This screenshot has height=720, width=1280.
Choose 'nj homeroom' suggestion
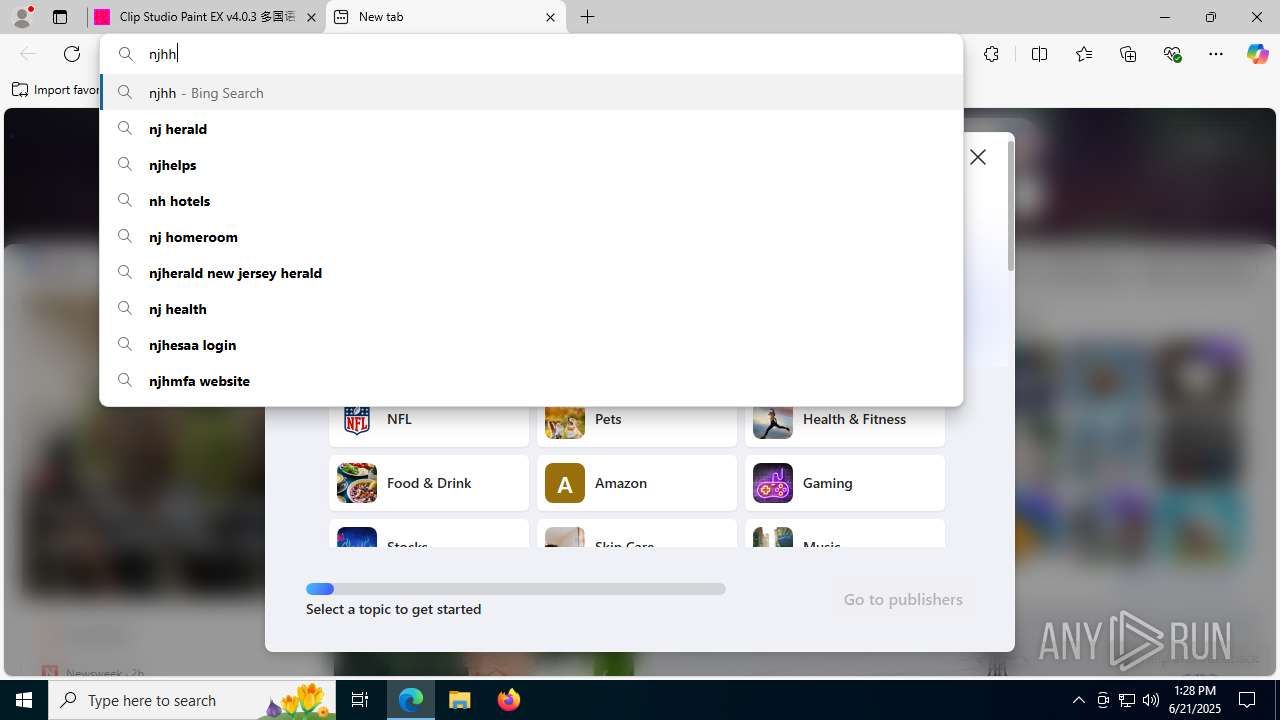(531, 237)
